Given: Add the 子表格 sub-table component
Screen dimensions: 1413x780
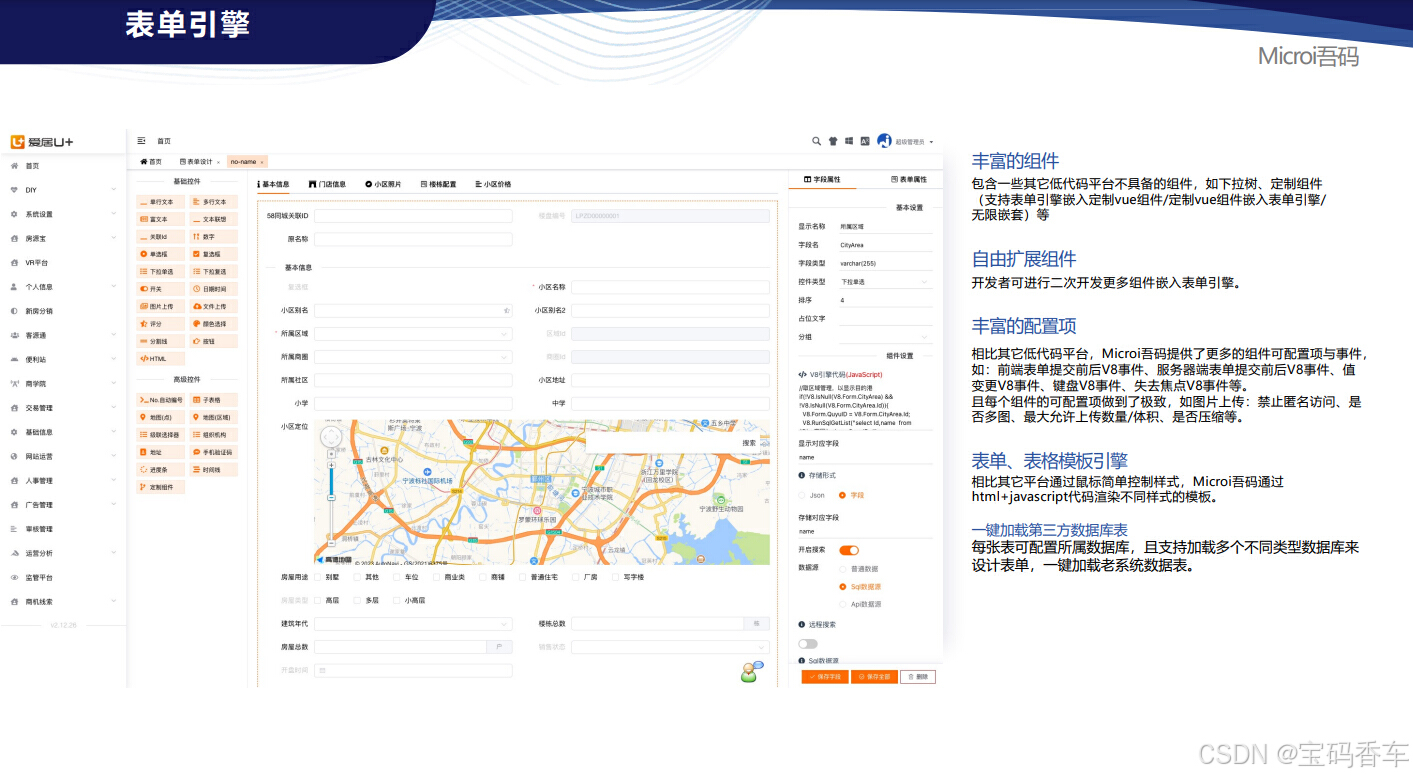Looking at the screenshot, I should pyautogui.click(x=214, y=399).
